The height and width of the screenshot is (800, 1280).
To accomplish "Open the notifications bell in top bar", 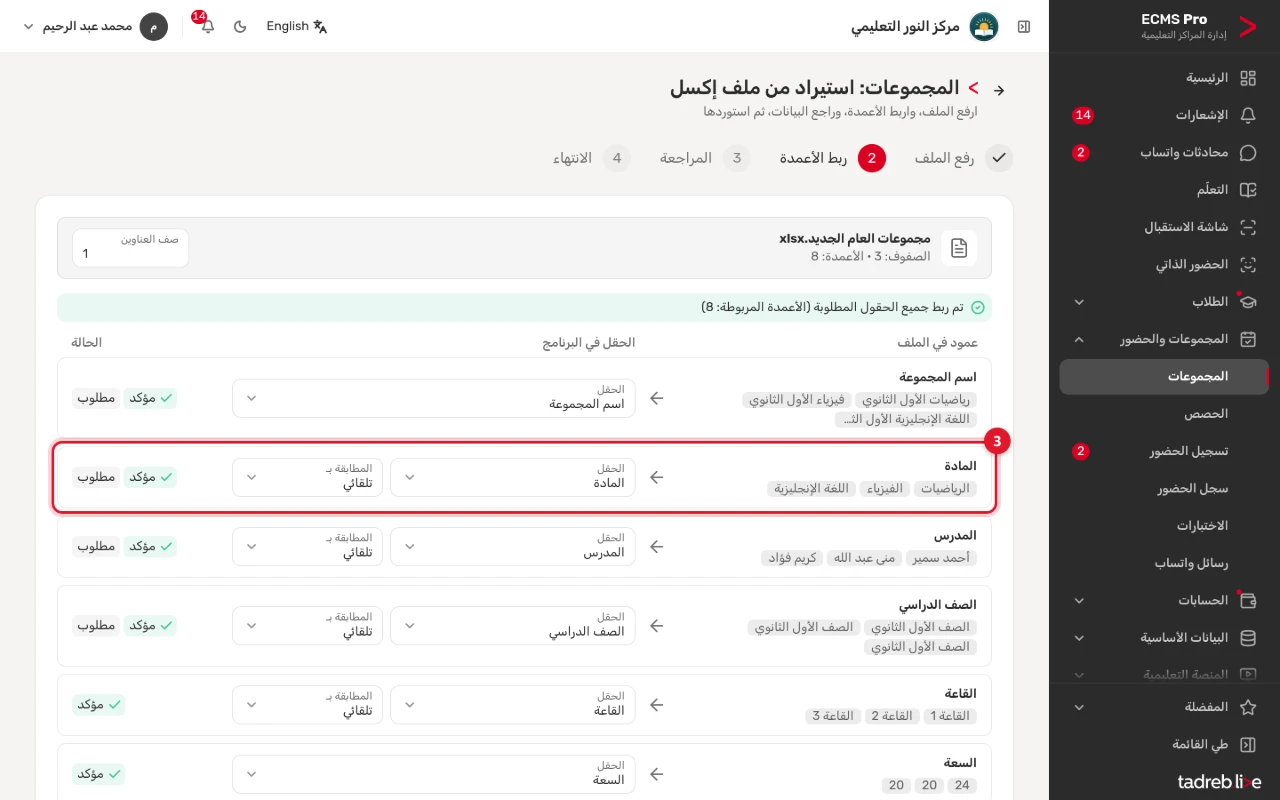I will pos(207,27).
